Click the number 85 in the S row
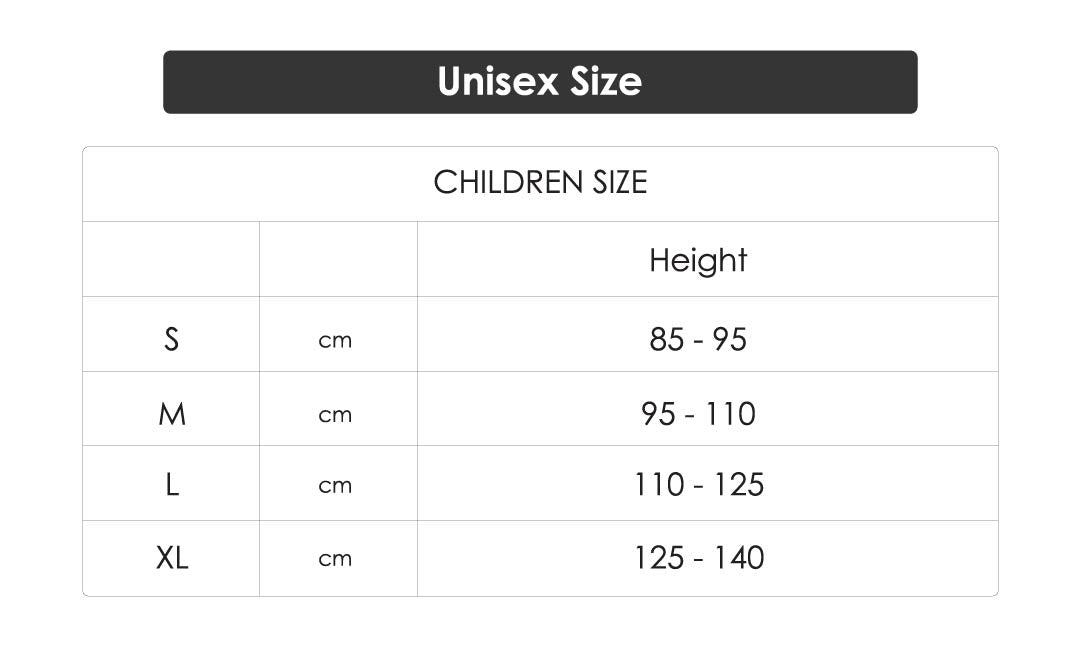Screen dimensions: 1081x670 pos(666,339)
